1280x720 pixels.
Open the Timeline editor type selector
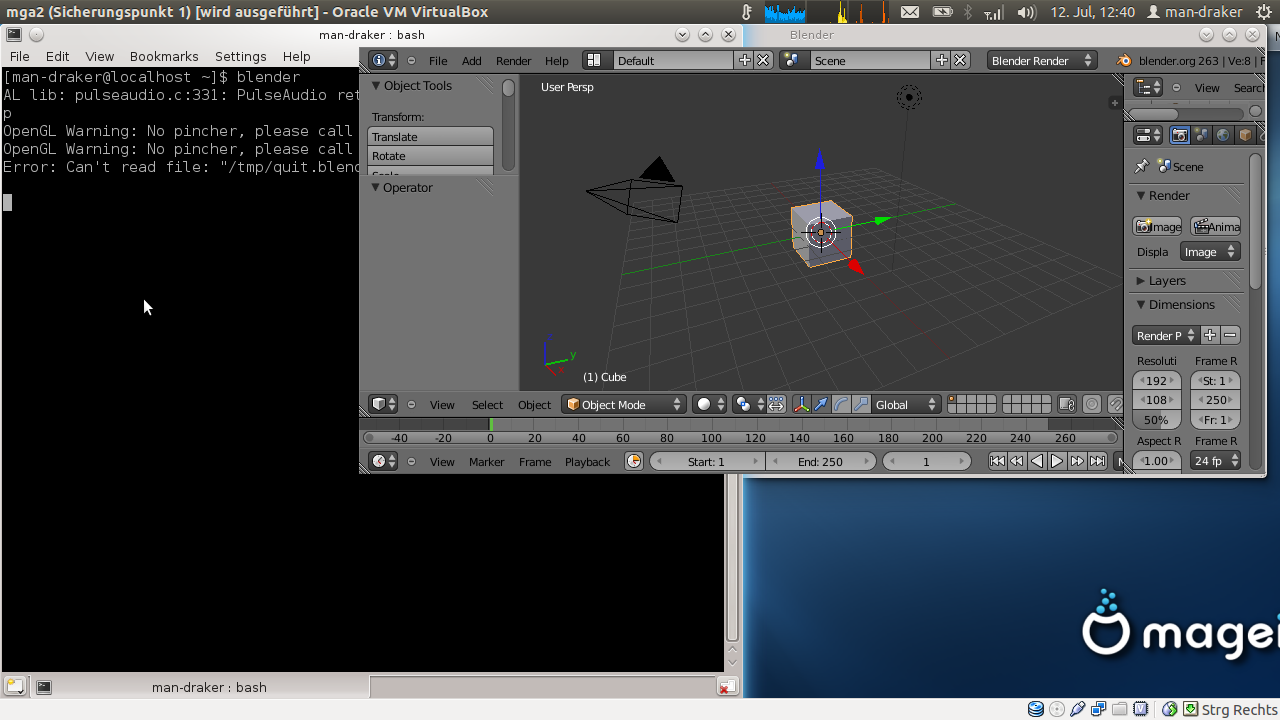coord(384,461)
